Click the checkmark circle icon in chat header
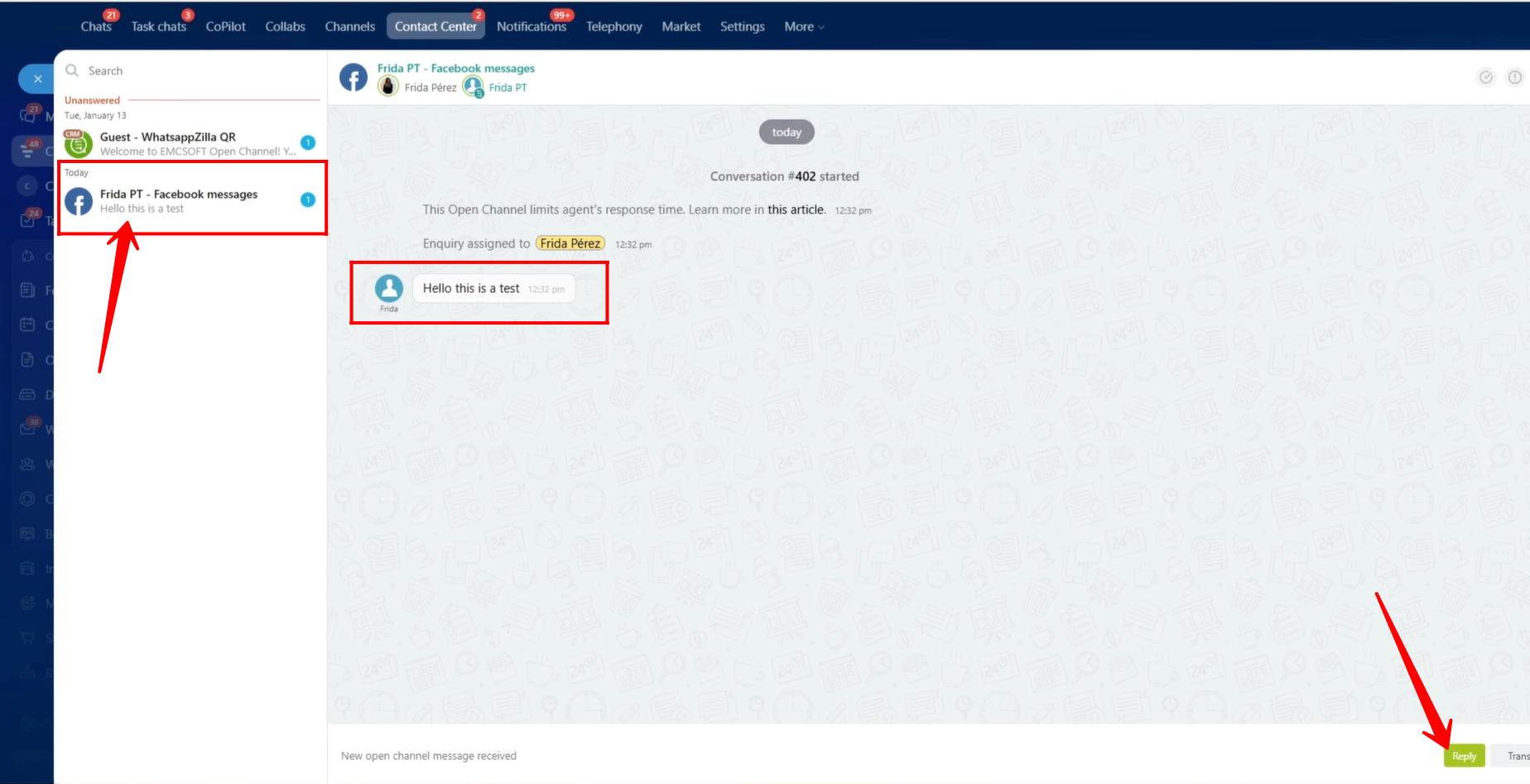This screenshot has height=784, width=1530. click(1486, 77)
